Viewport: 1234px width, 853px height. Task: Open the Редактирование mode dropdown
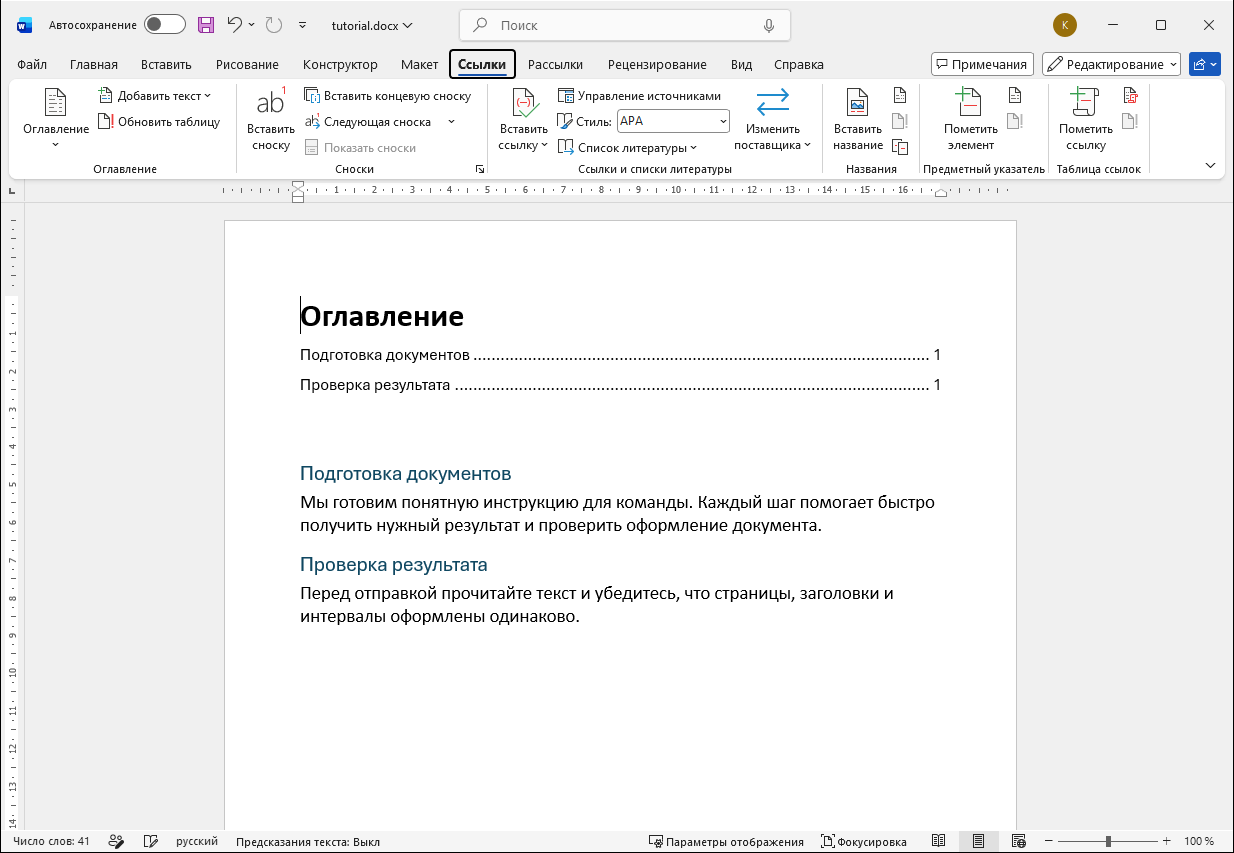point(1111,64)
